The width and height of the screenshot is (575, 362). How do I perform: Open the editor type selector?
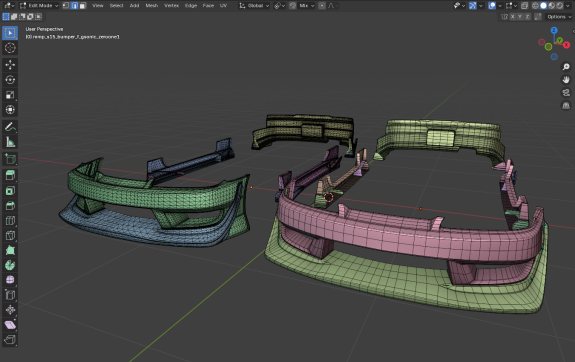[x=9, y=6]
